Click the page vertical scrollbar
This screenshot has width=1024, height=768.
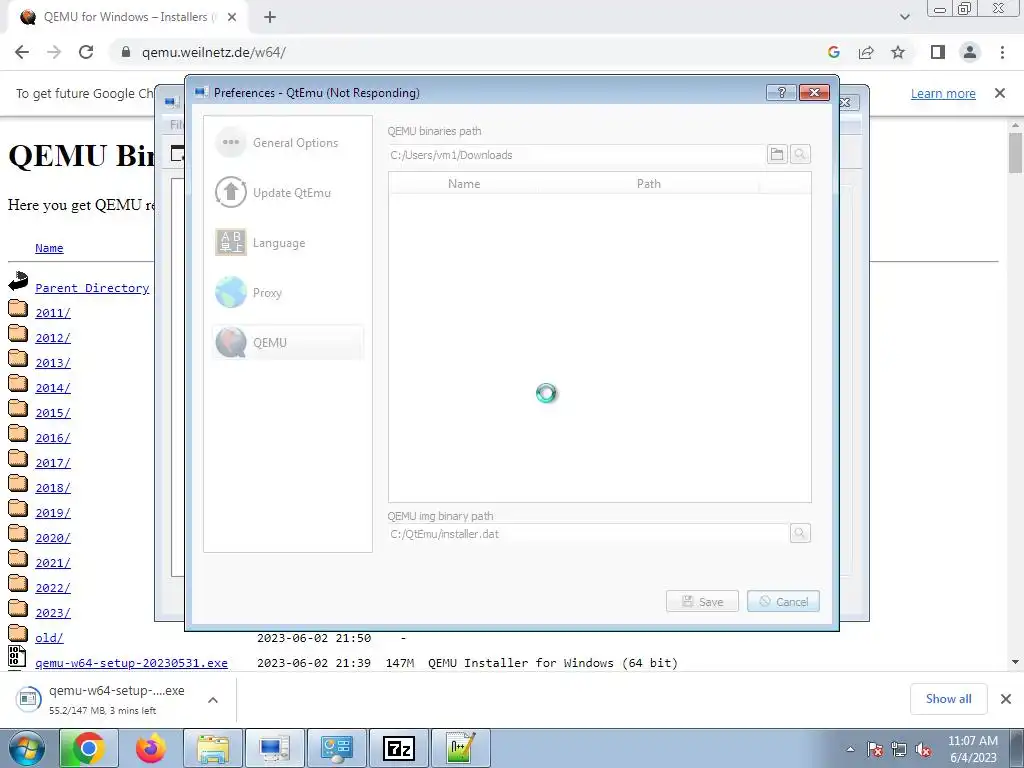pos(1015,153)
